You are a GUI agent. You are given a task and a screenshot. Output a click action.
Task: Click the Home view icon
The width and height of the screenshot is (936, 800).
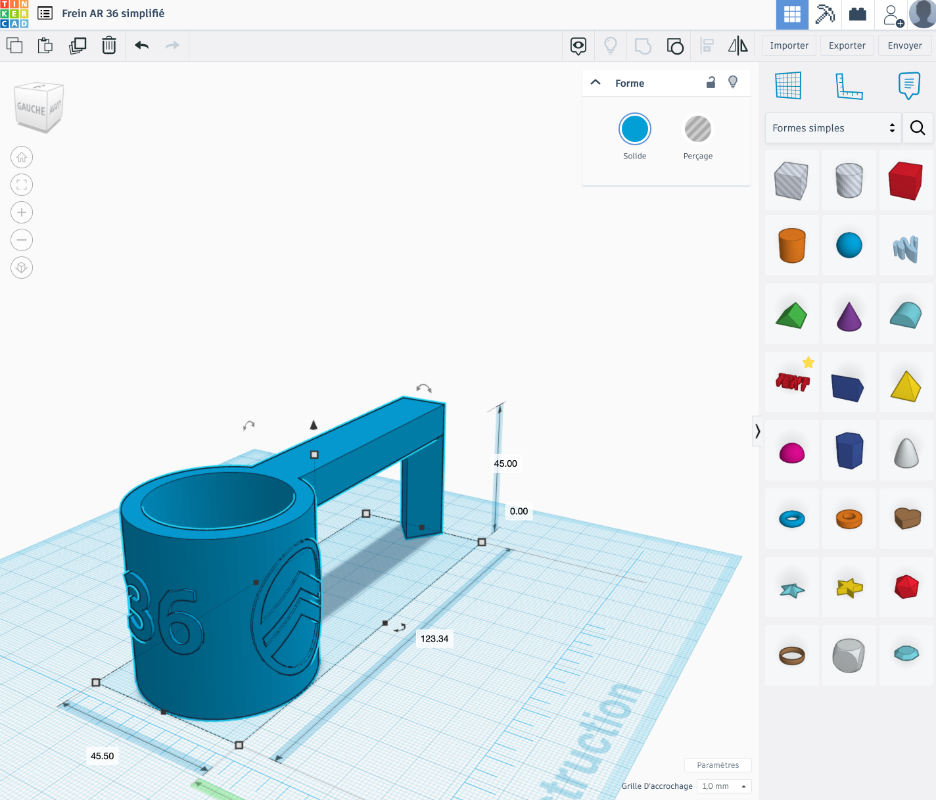tap(22, 157)
